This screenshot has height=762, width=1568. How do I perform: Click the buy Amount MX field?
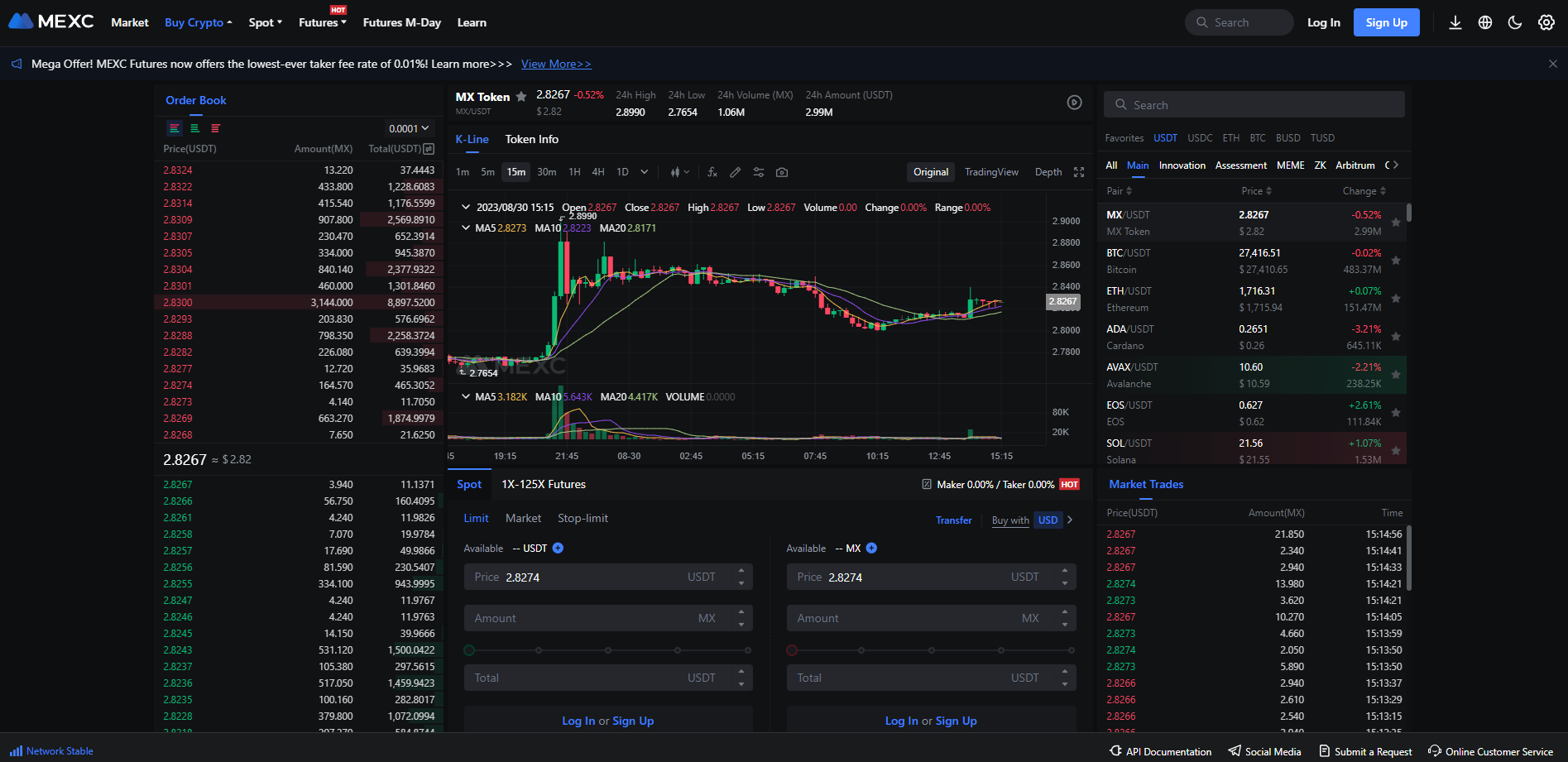pyautogui.click(x=608, y=618)
